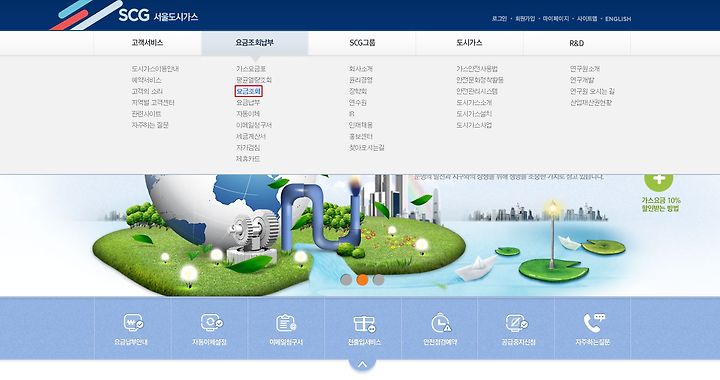Select the highlighted 요금조회 submenu item
720x380 pixels.
tap(248, 91)
